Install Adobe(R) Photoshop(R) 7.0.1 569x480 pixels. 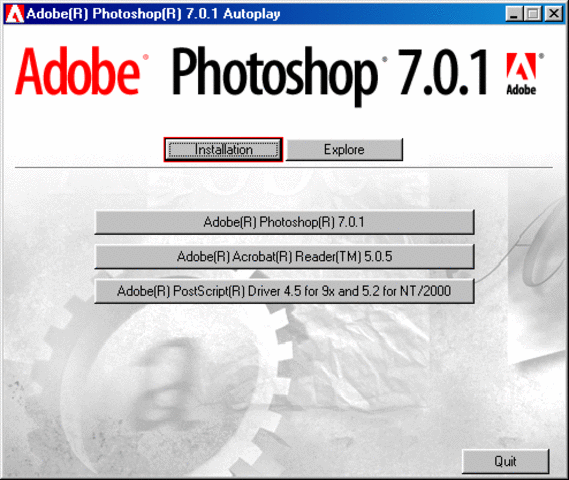pyautogui.click(x=284, y=222)
